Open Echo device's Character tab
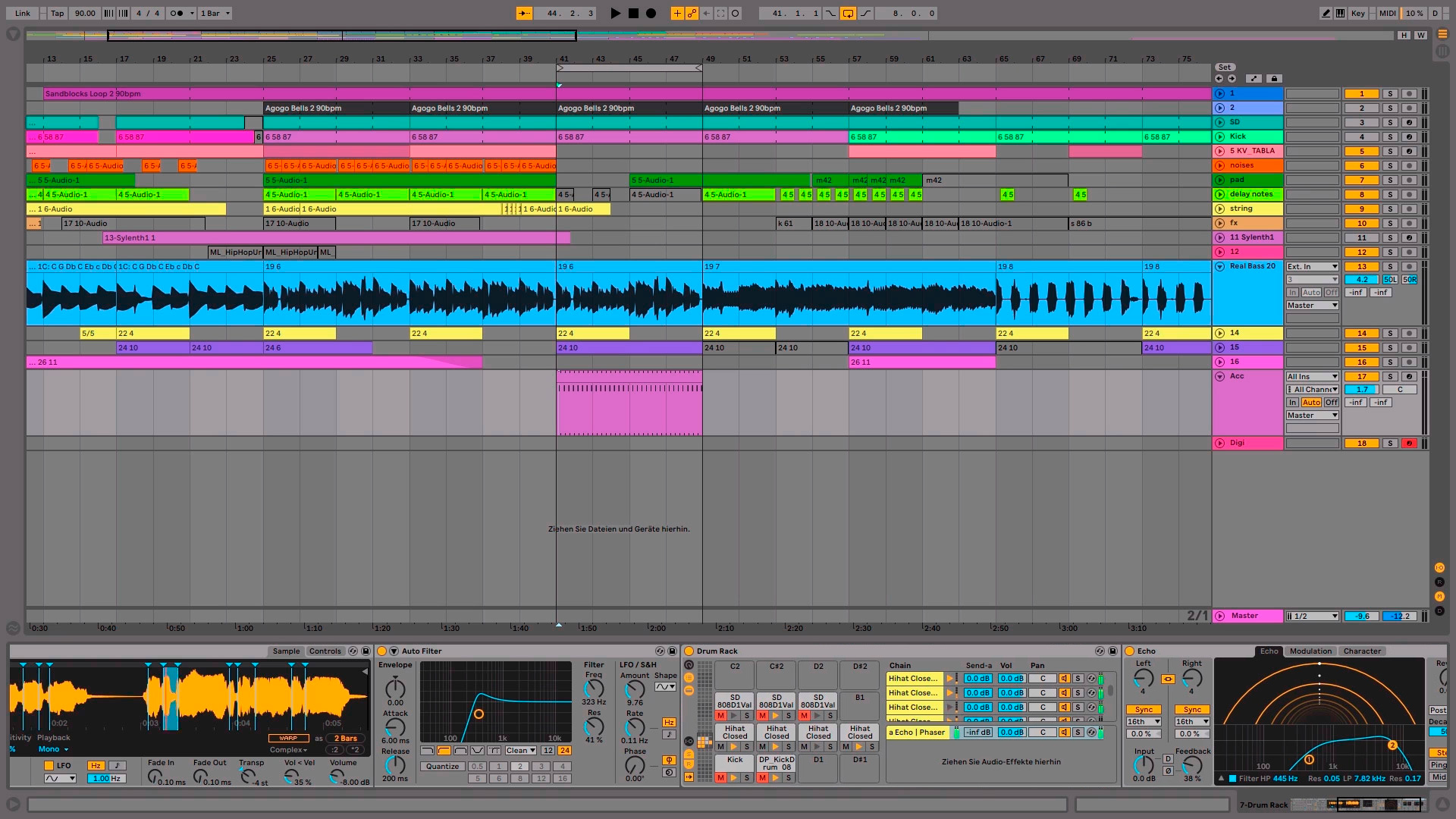Viewport: 1456px width, 819px height. pyautogui.click(x=1362, y=651)
